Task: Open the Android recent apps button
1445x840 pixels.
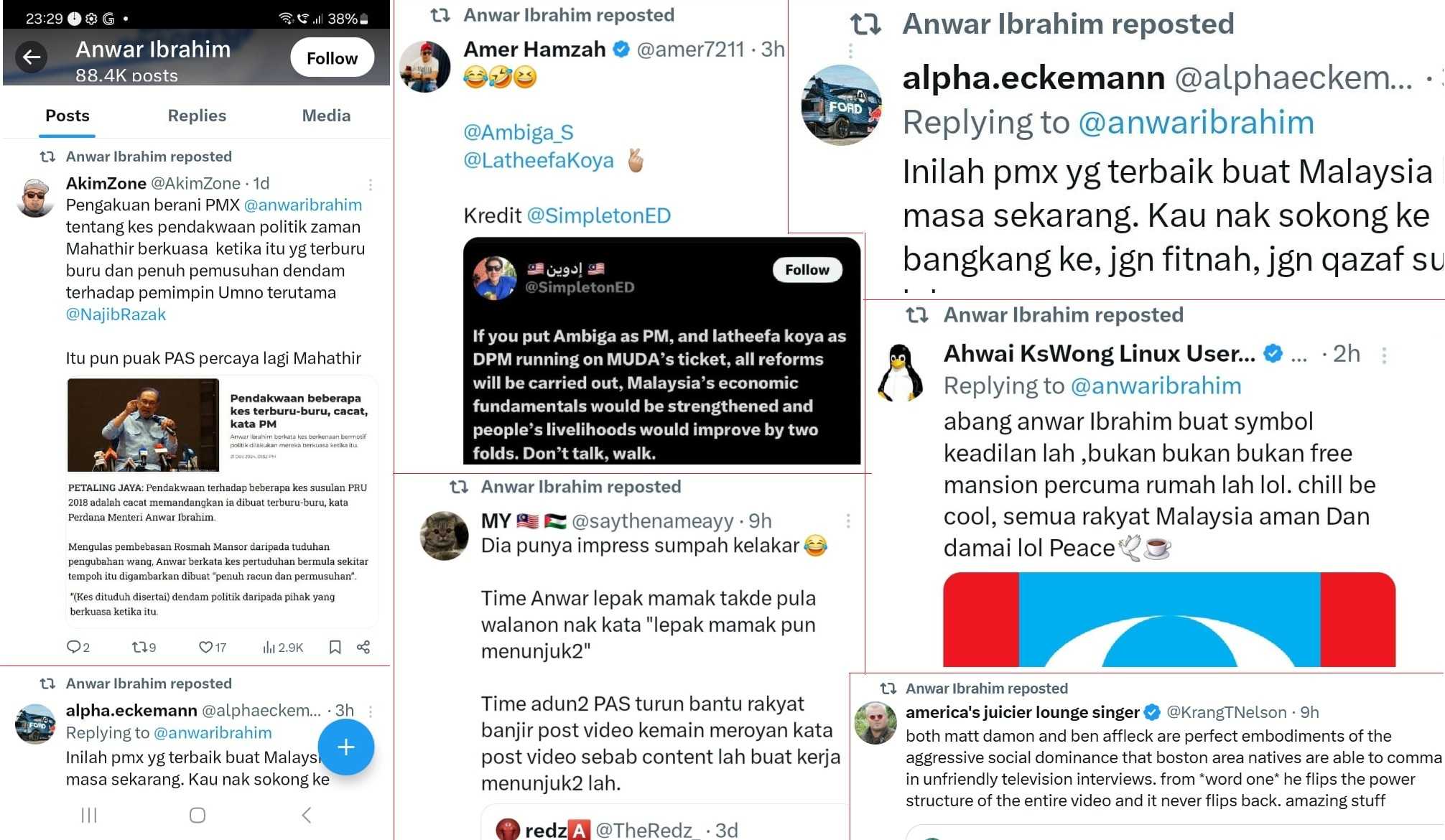Action: point(89,815)
